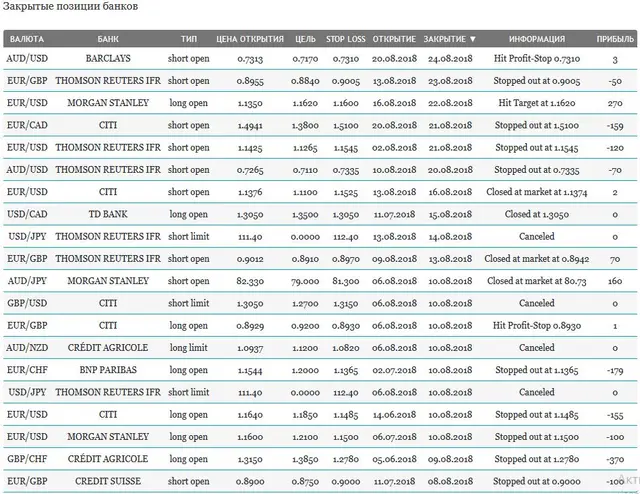Screen dimensions: 640x494
Task: Click the 'long limit' type cell
Action: point(189,348)
